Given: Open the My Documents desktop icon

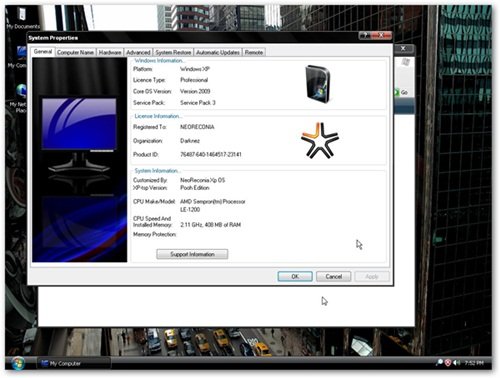Looking at the screenshot, I should [x=23, y=18].
